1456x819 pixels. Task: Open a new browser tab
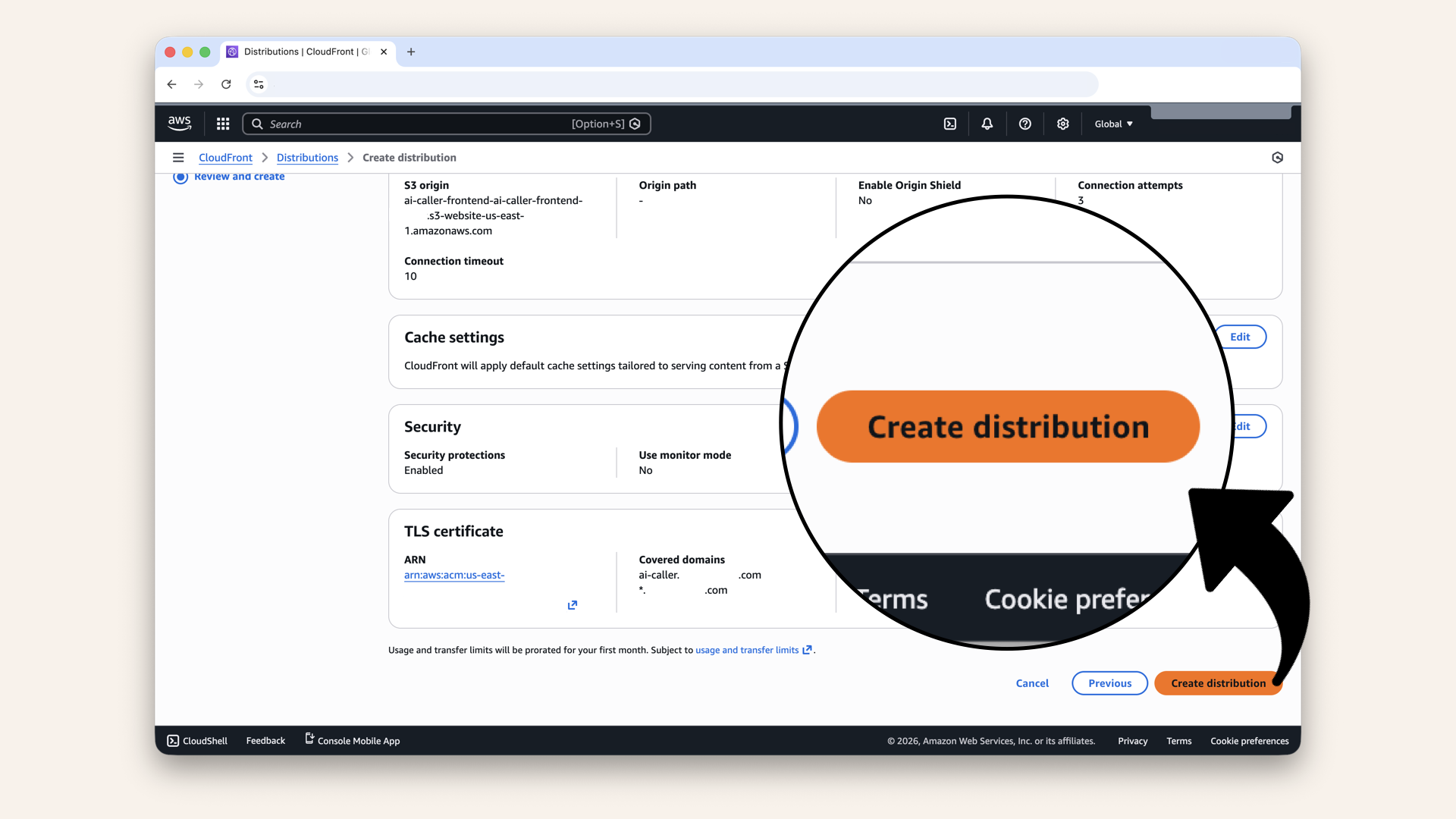tap(411, 52)
